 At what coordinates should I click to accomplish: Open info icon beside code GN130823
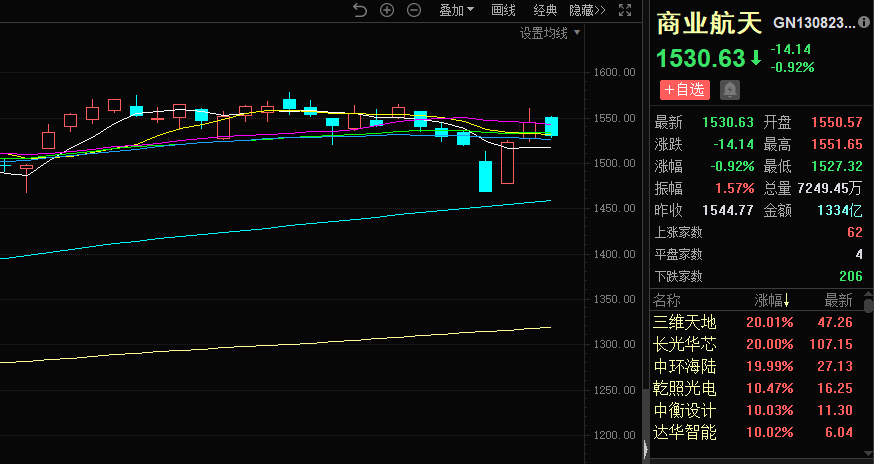click(x=864, y=22)
